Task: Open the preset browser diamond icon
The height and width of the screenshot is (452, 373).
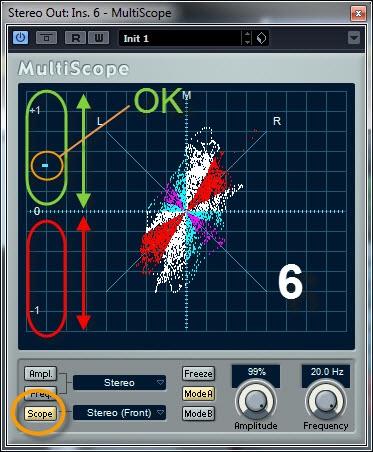Action: click(261, 38)
